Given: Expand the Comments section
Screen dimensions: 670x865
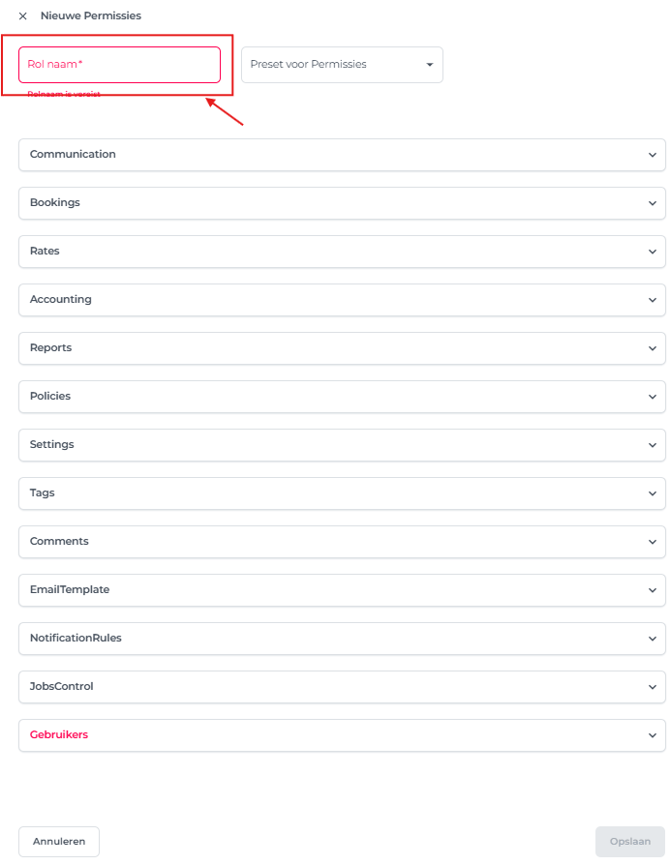Looking at the screenshot, I should click(341, 542).
